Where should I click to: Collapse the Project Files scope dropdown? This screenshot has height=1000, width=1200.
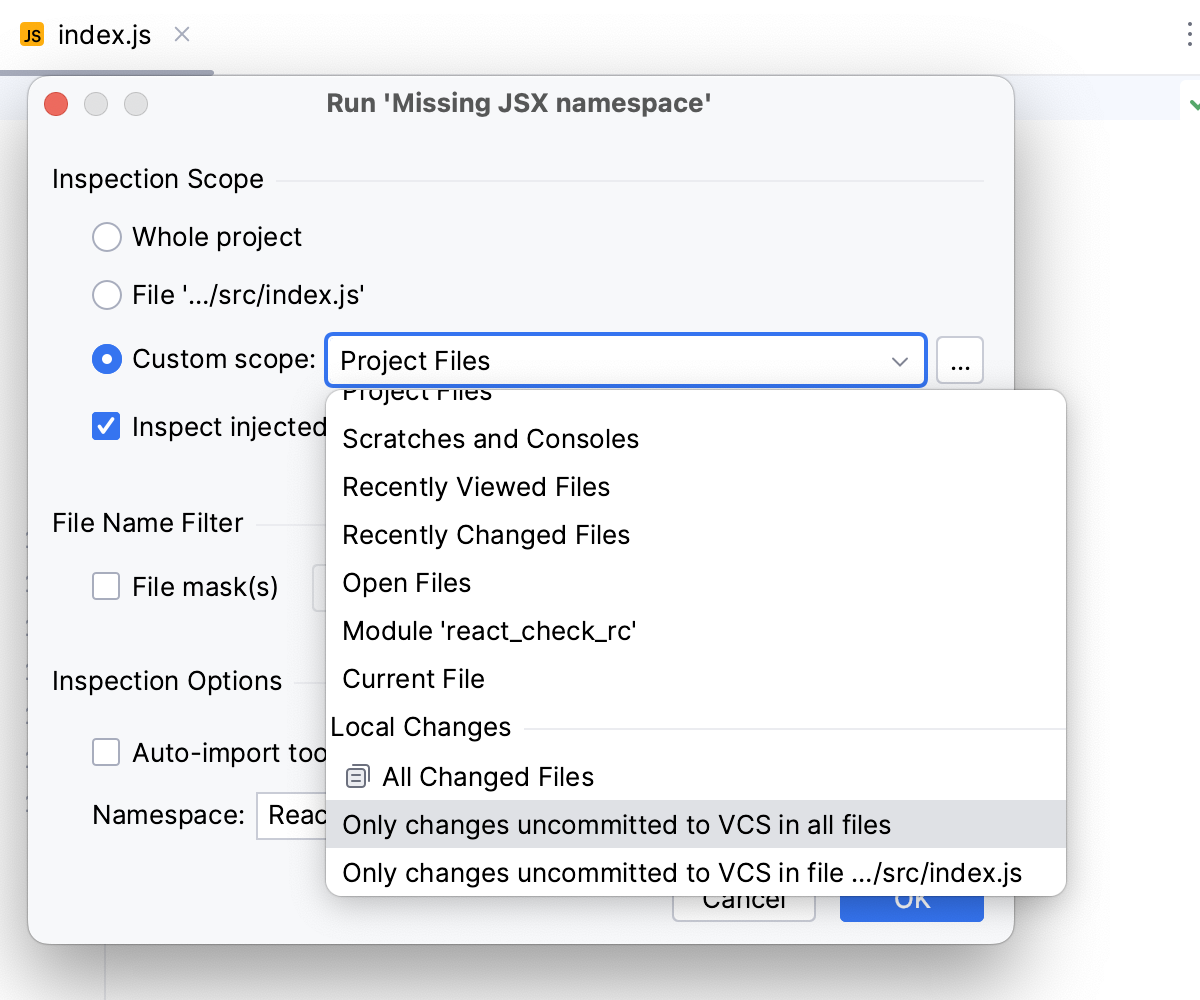pos(899,361)
